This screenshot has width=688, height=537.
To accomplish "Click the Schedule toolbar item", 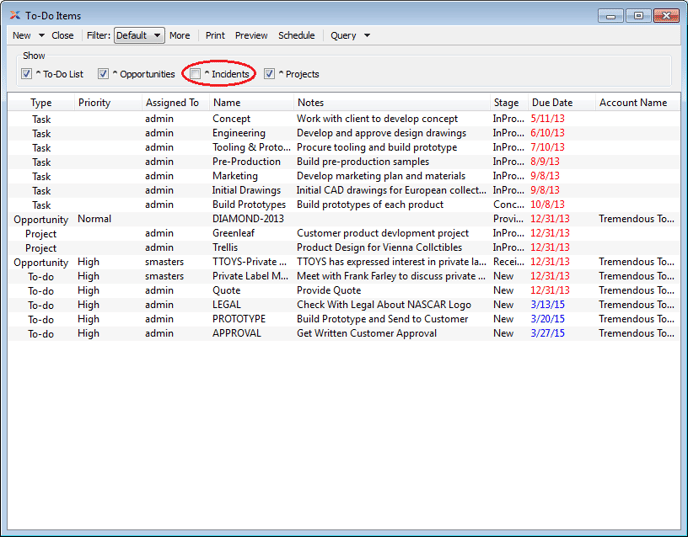I will [x=296, y=36].
